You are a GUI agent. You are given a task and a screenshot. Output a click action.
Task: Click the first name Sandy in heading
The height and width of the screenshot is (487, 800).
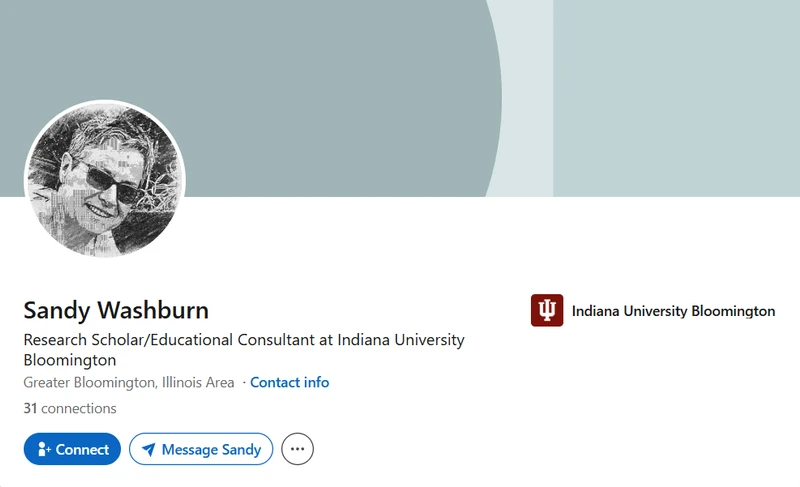tap(57, 311)
